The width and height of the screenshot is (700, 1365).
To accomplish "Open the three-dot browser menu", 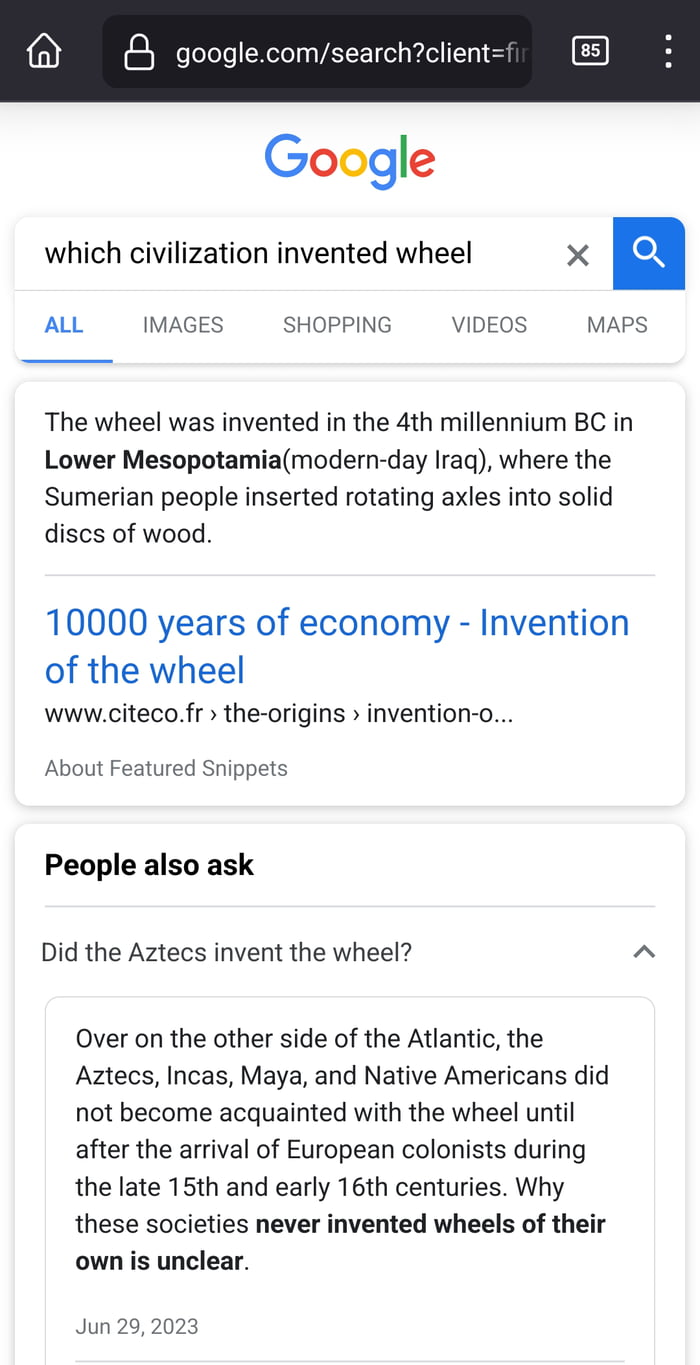I will point(668,51).
